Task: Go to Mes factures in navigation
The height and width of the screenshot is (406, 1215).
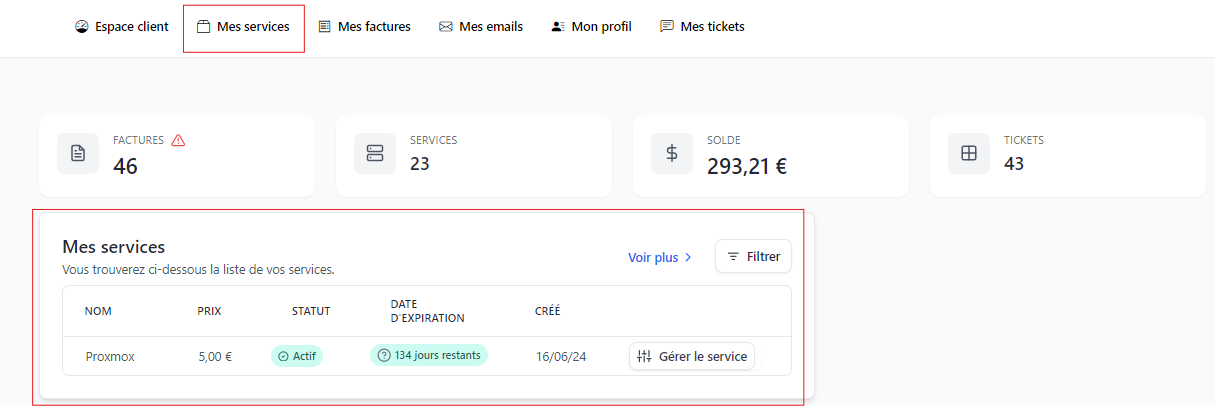Action: [x=364, y=27]
